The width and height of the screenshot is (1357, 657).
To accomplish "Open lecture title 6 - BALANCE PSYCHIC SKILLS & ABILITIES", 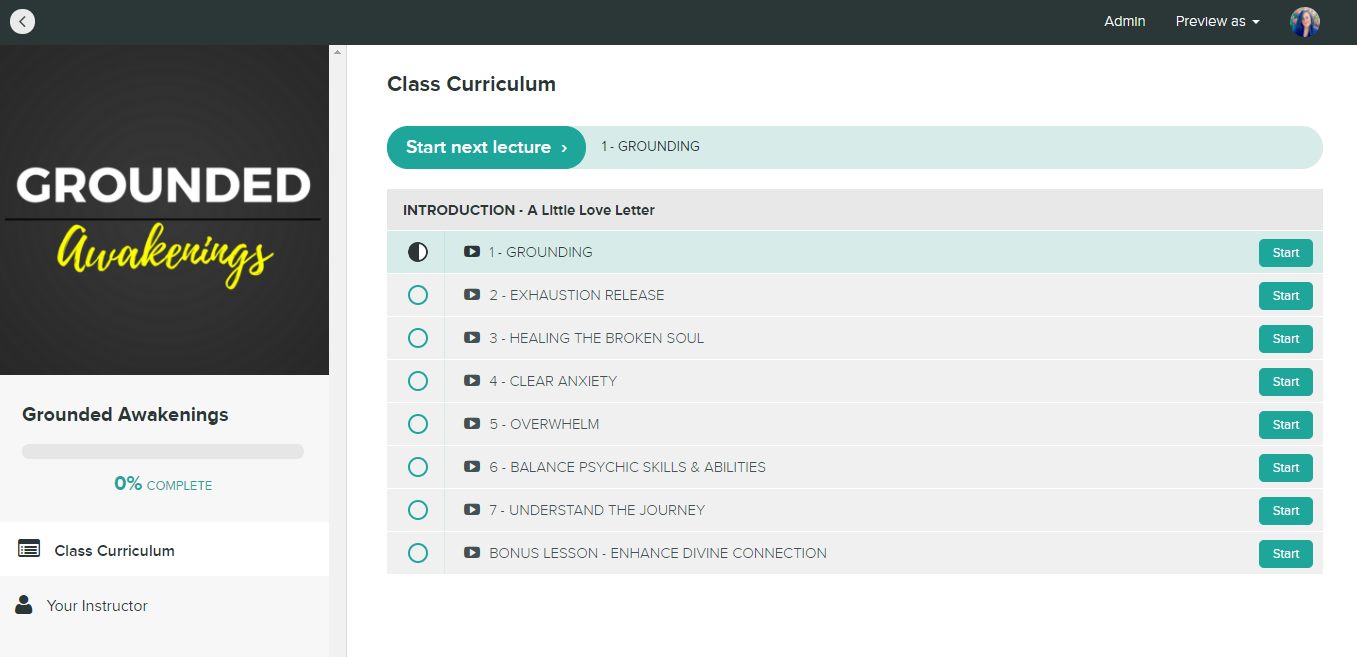I will (627, 467).
